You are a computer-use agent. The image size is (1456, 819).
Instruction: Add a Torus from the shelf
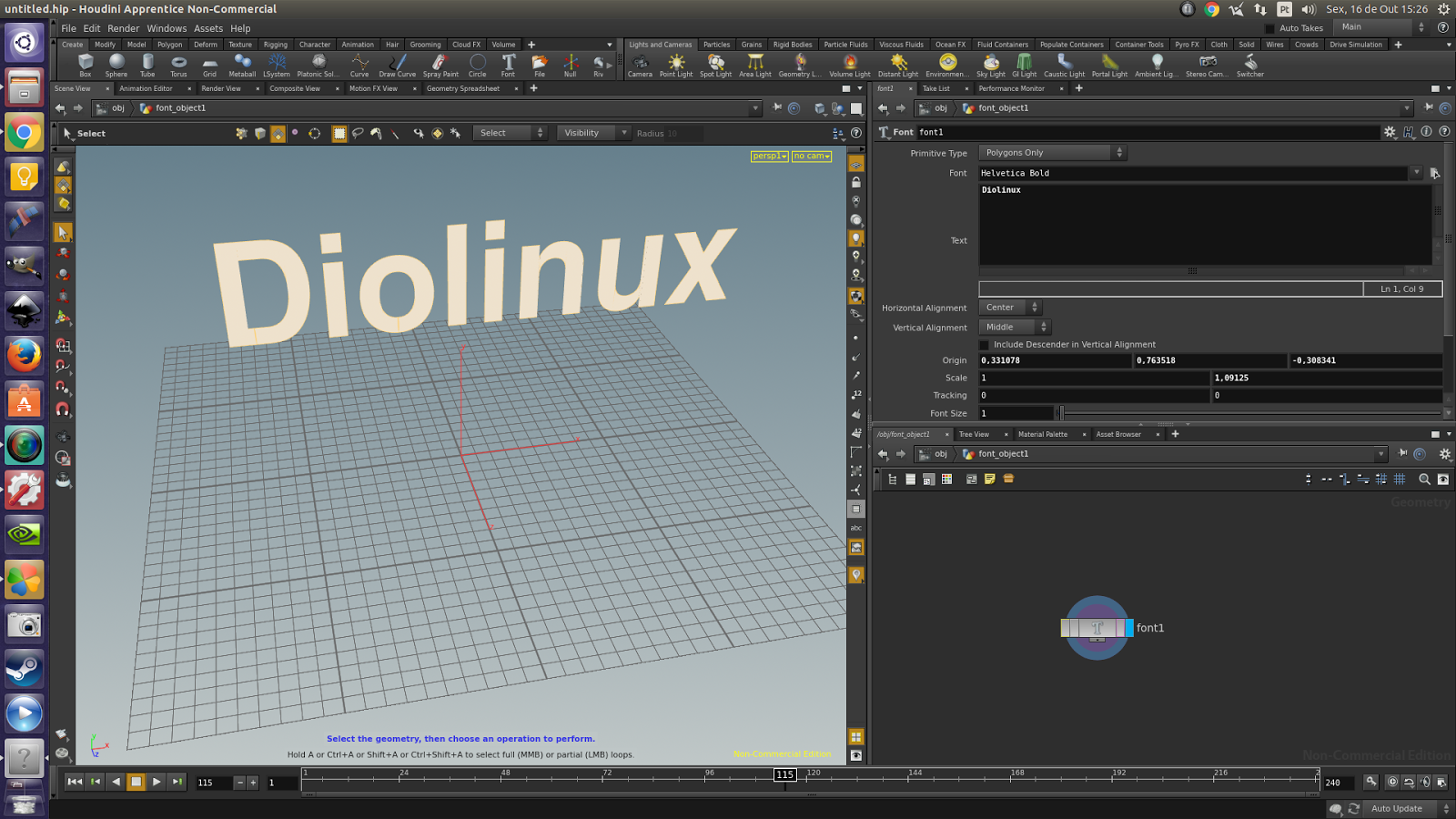pyautogui.click(x=178, y=65)
